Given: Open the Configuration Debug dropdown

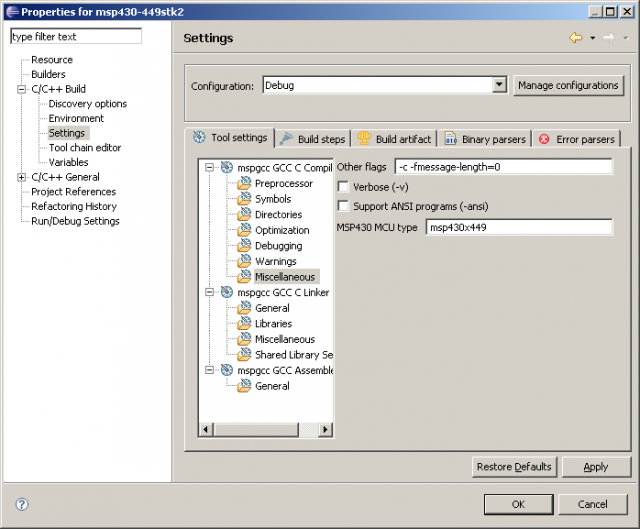Looking at the screenshot, I should point(499,85).
